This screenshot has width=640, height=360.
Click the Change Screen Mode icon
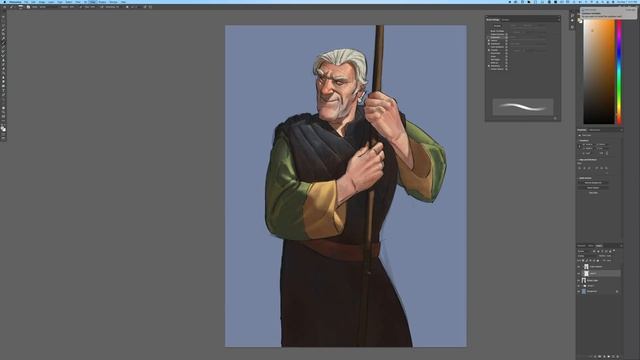(3, 139)
